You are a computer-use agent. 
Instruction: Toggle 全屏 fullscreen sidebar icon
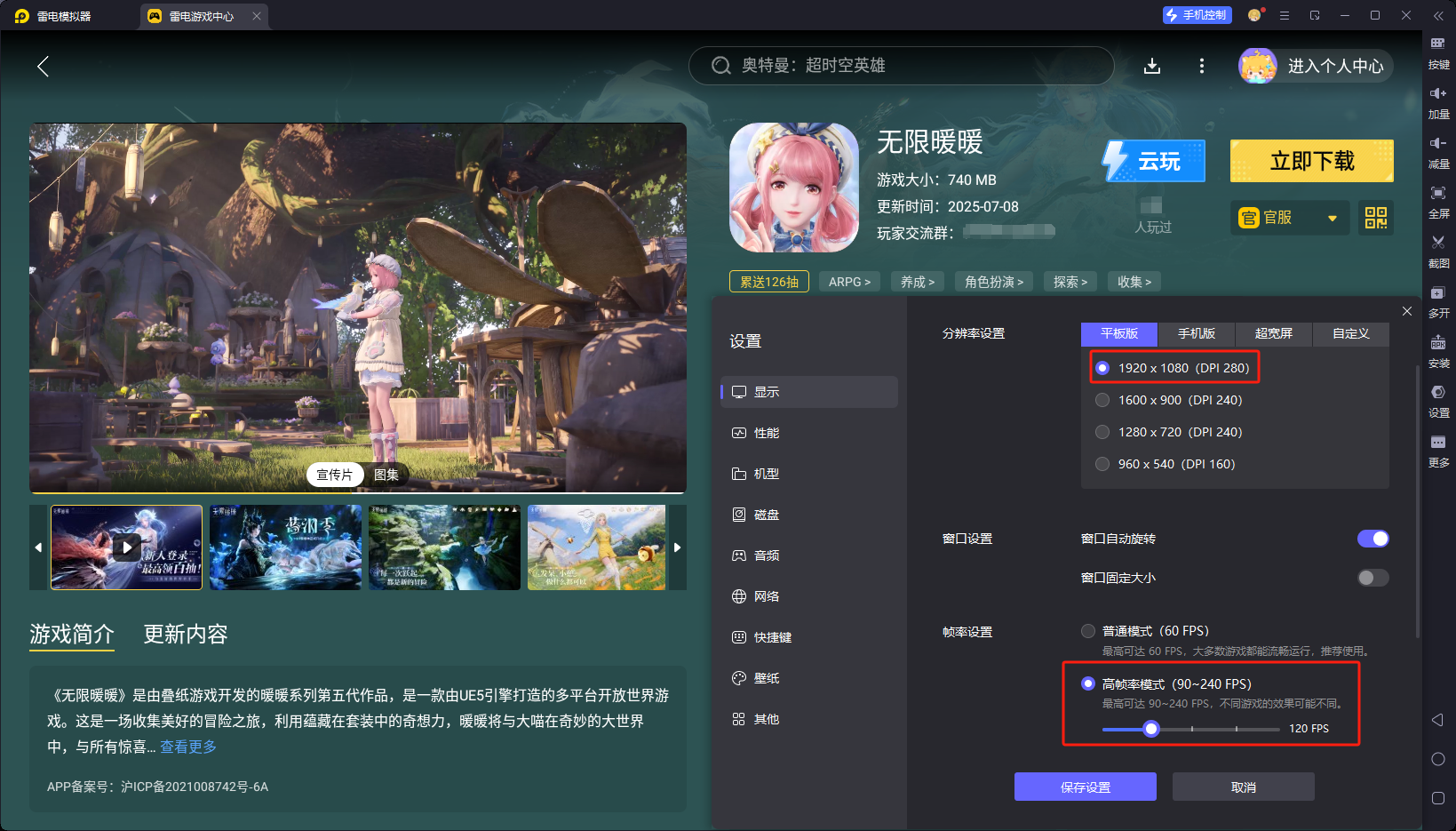point(1438,203)
